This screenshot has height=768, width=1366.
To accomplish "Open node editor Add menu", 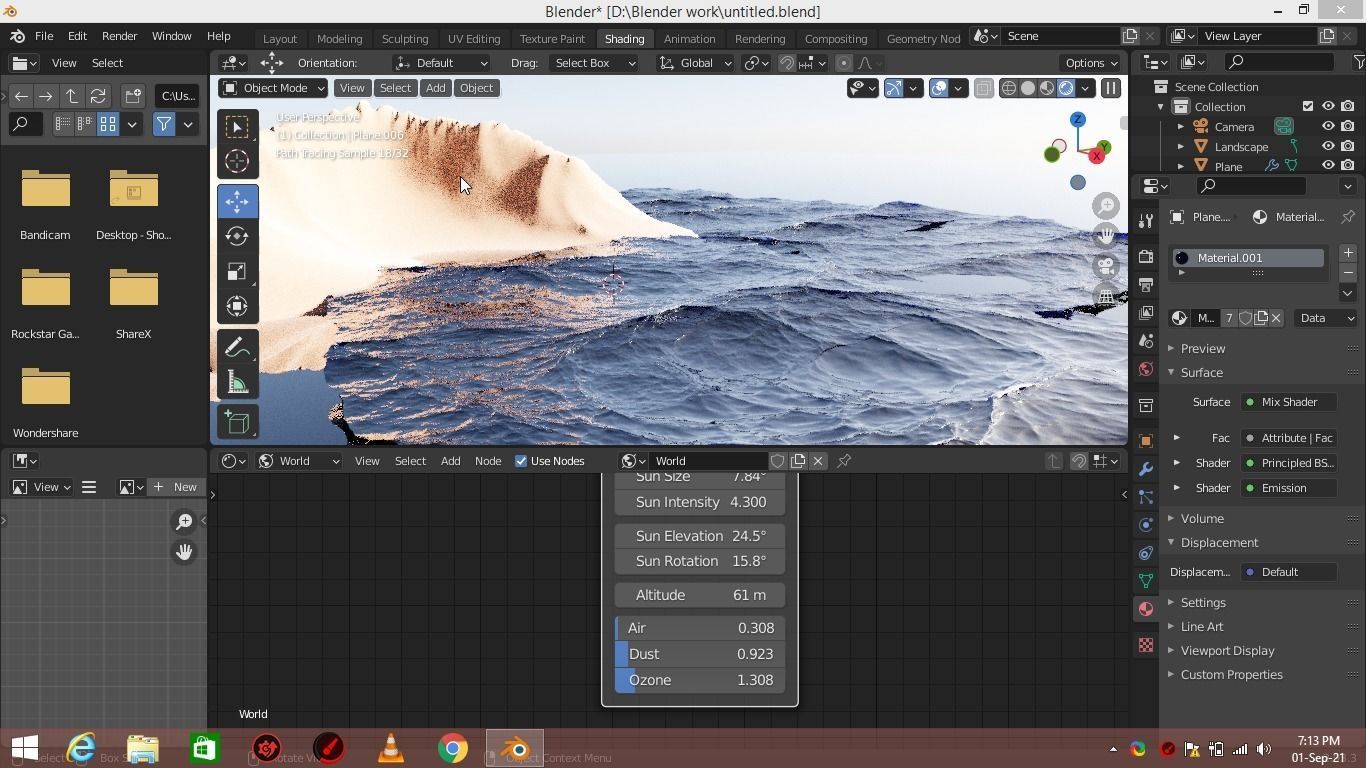I will 450,461.
